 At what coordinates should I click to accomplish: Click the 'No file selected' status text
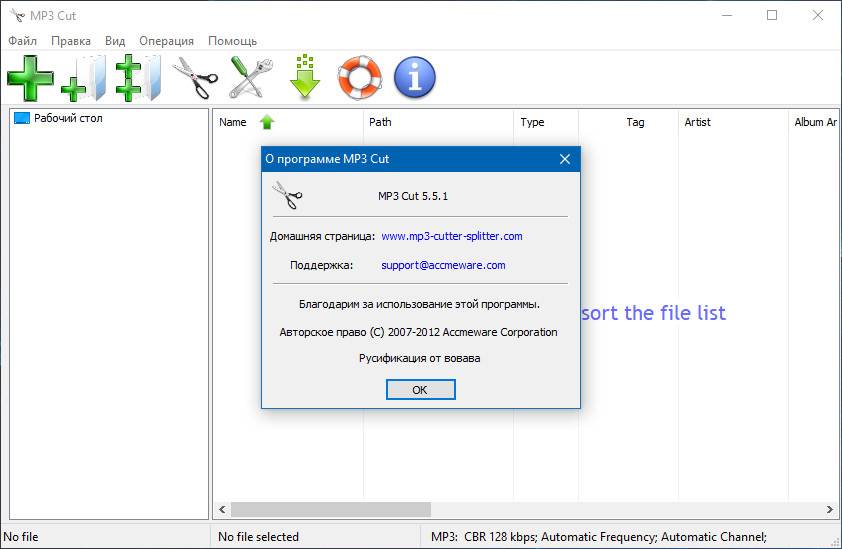pyautogui.click(x=258, y=537)
